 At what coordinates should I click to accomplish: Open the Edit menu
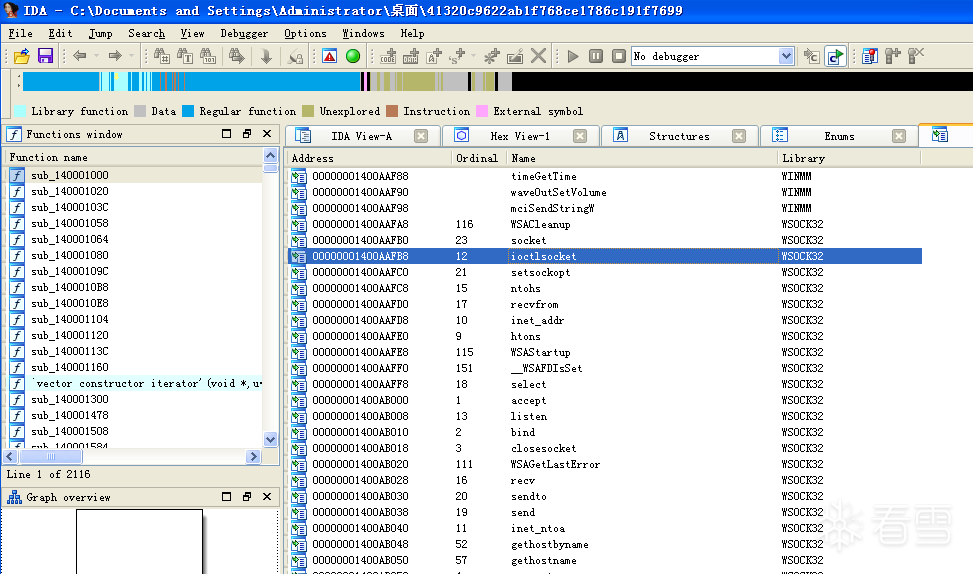click(x=60, y=34)
